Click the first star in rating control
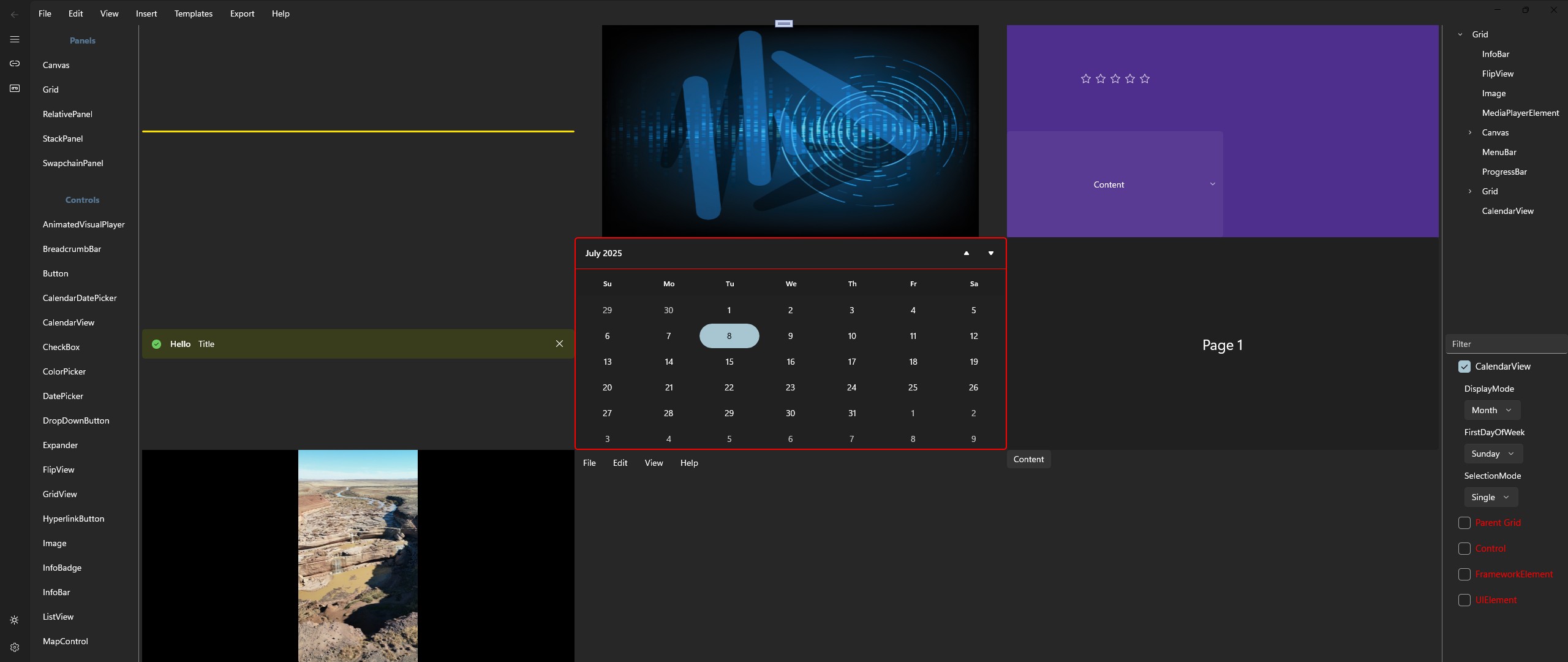The height and width of the screenshot is (662, 1568). point(1086,78)
